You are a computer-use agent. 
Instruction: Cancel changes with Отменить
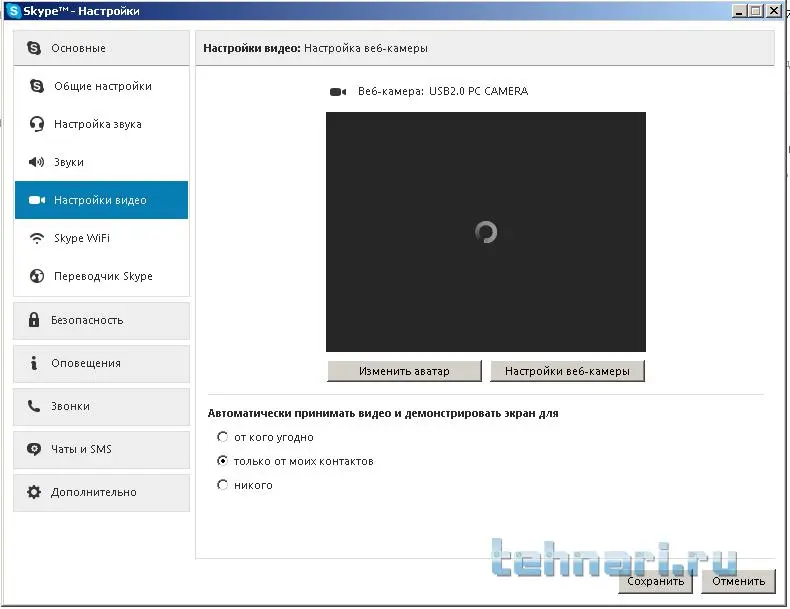pyautogui.click(x=738, y=581)
